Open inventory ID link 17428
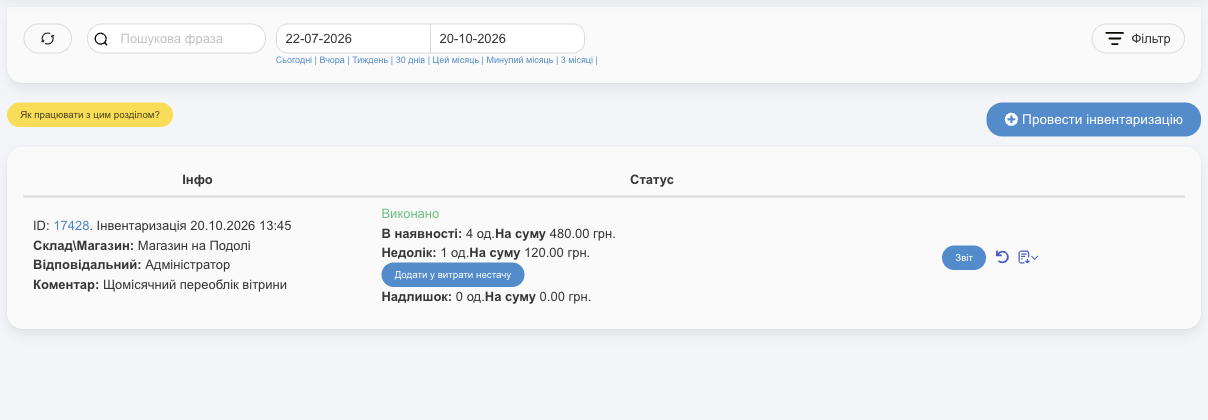1208x420 pixels. [72, 226]
